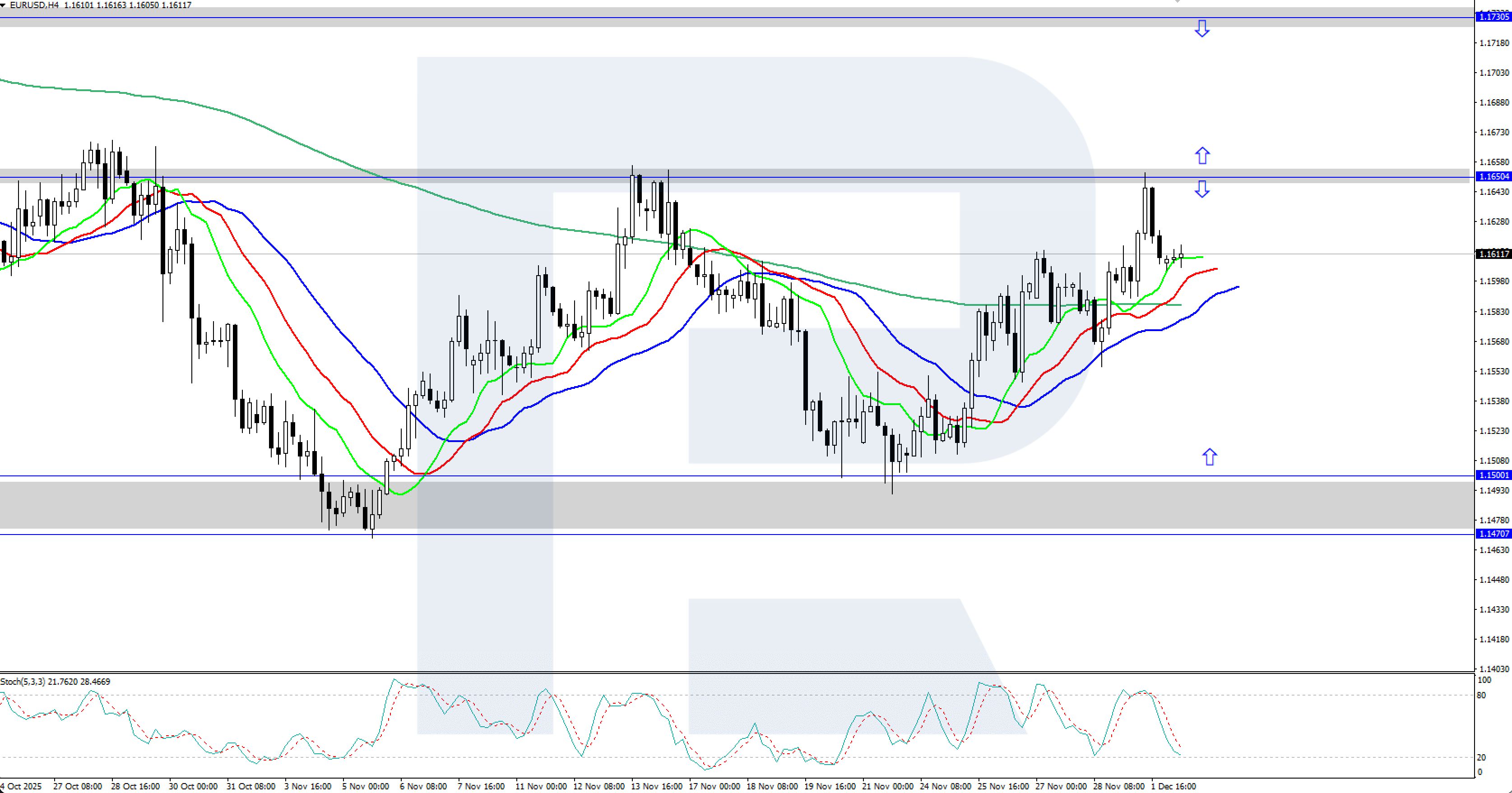
Task: Click the 5 Nov 00:00 time label
Action: click(365, 786)
